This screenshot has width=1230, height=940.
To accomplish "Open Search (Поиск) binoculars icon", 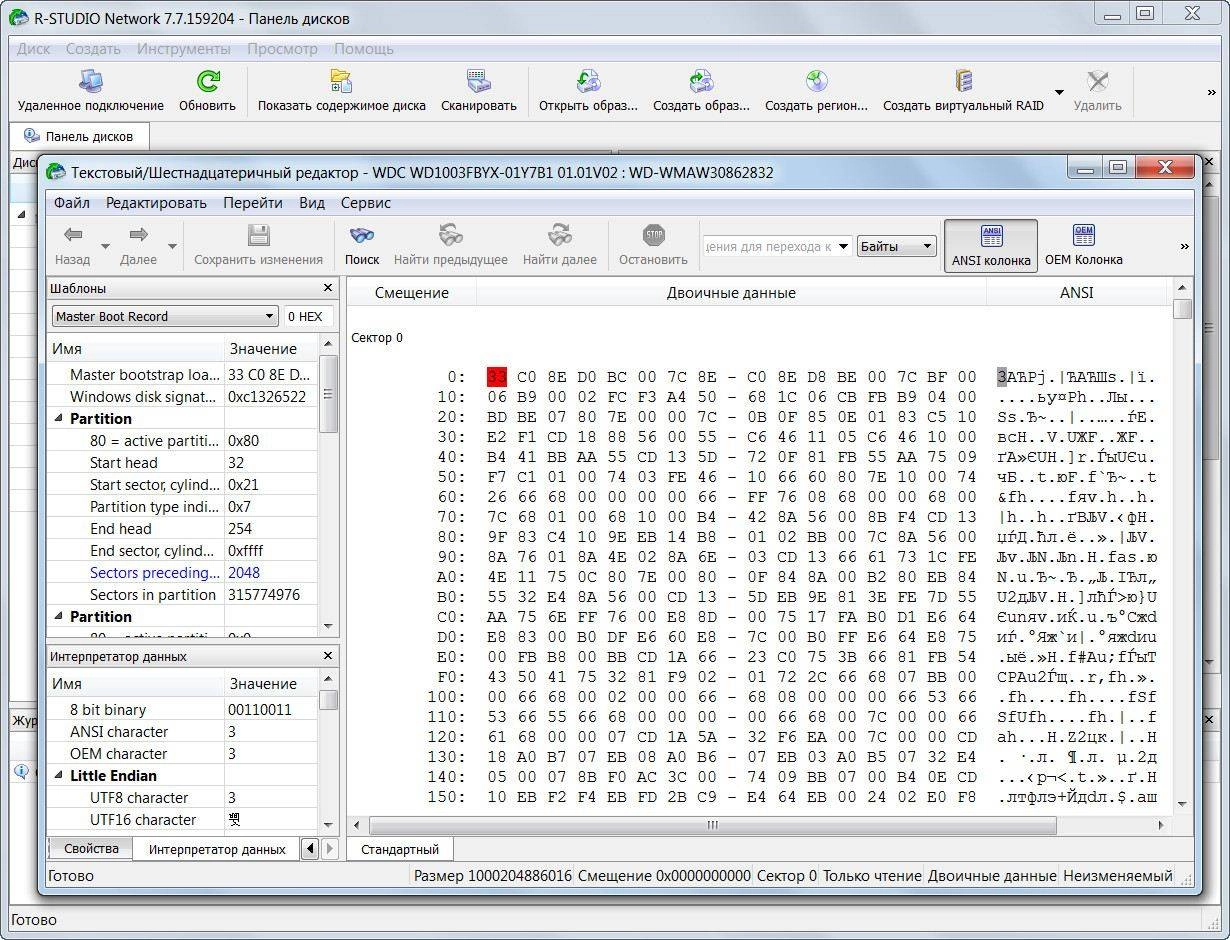I will 361,235.
